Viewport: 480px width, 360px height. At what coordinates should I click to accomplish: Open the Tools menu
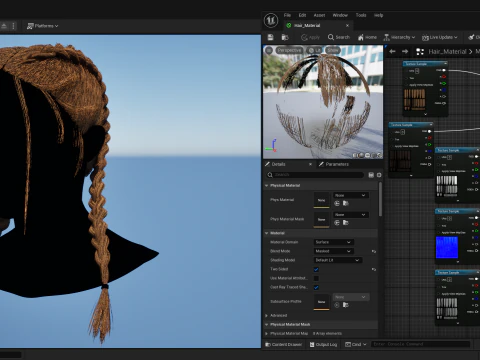(x=361, y=15)
